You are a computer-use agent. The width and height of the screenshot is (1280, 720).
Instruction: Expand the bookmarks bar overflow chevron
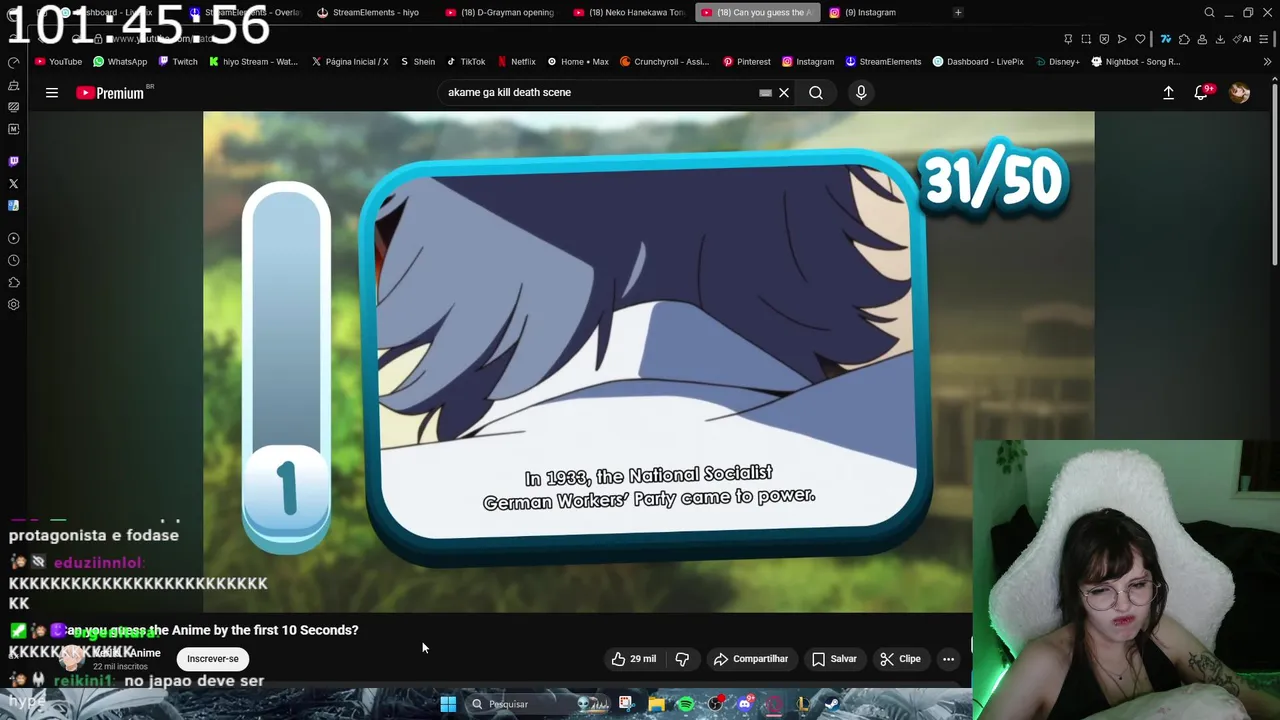pos(1267,62)
